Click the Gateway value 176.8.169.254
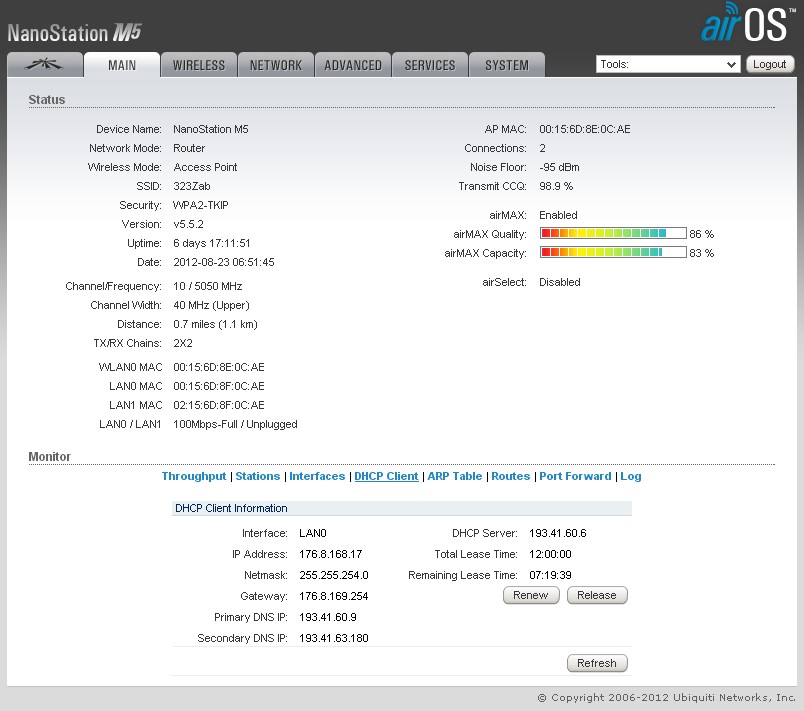The height and width of the screenshot is (711, 804). click(334, 596)
